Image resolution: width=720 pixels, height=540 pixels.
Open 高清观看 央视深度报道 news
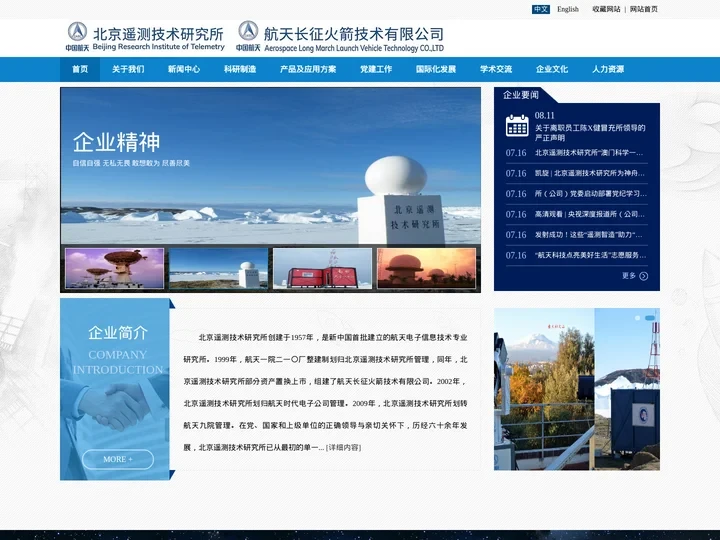coord(590,214)
